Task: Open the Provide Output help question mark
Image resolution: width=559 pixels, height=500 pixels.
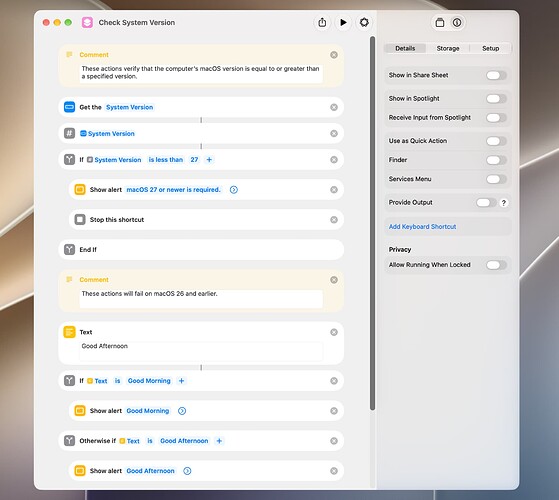Action: (x=503, y=203)
